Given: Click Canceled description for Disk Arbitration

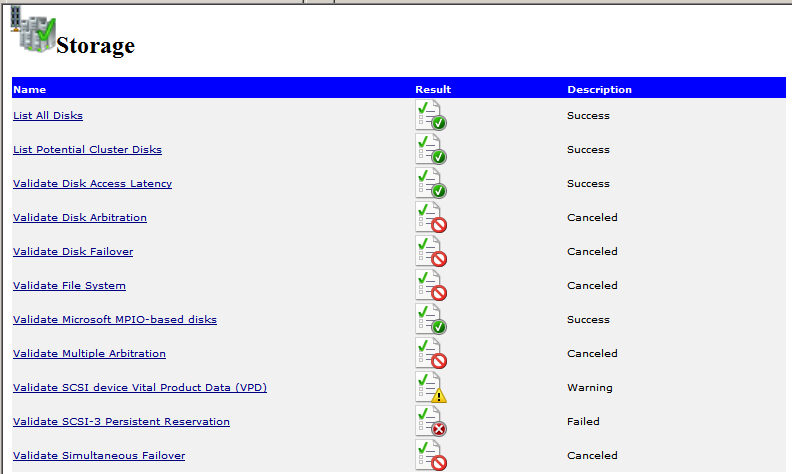Looking at the screenshot, I should (592, 217).
